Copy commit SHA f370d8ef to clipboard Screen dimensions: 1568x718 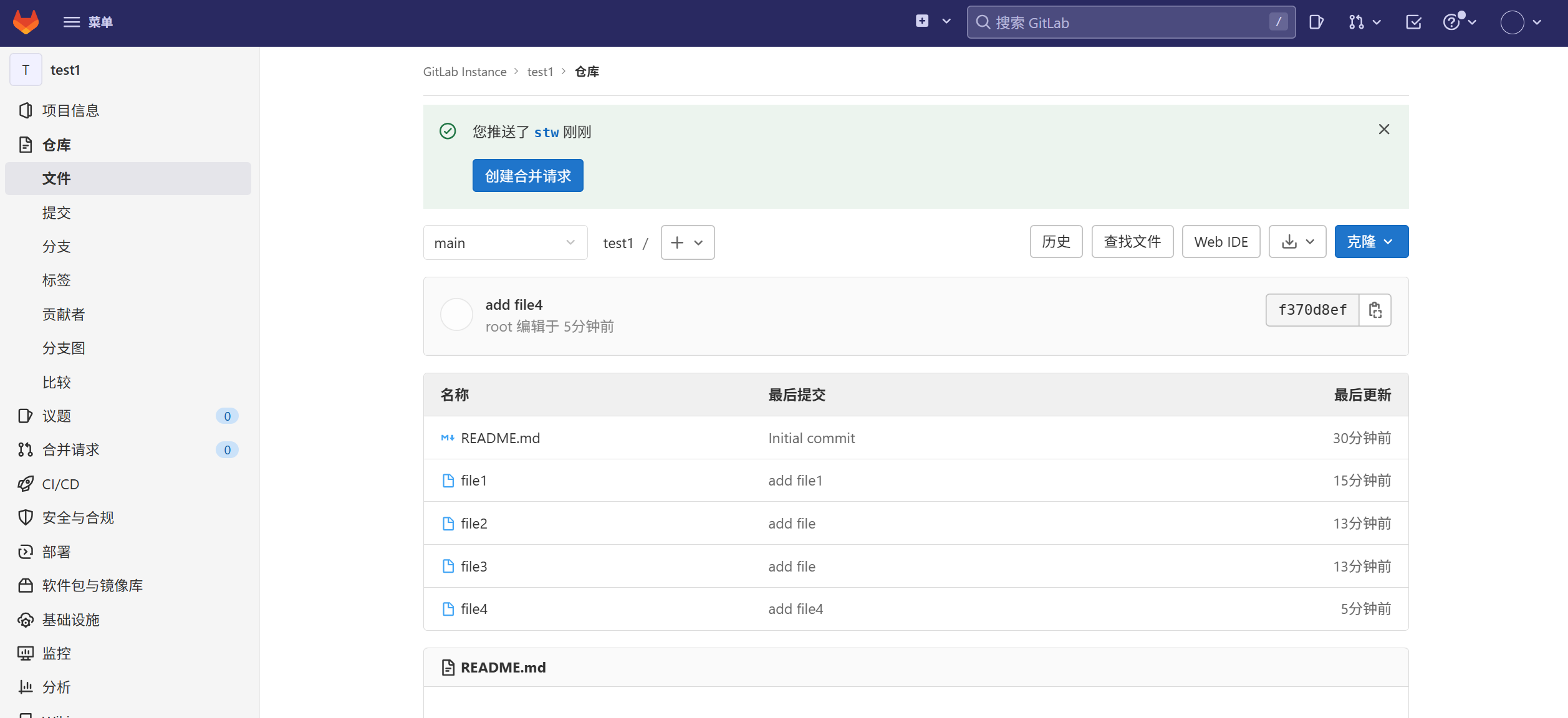tap(1375, 310)
